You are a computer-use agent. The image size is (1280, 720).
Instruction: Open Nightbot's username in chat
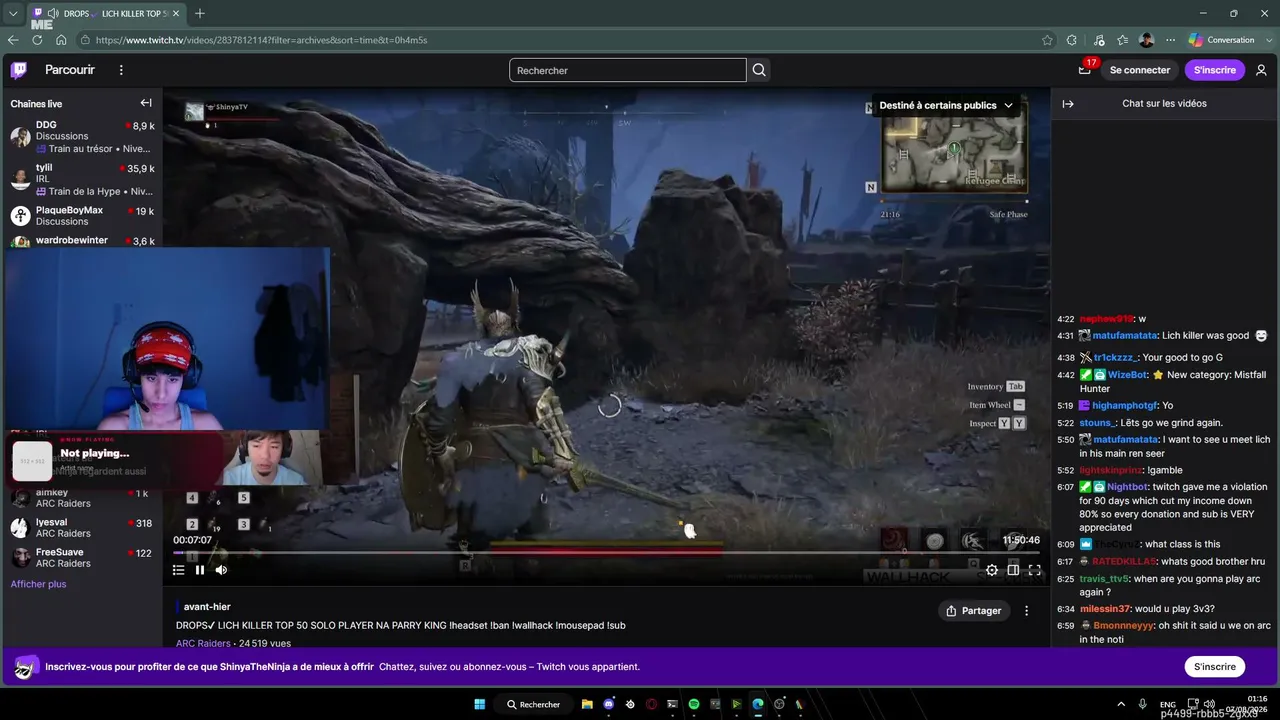point(1128,487)
